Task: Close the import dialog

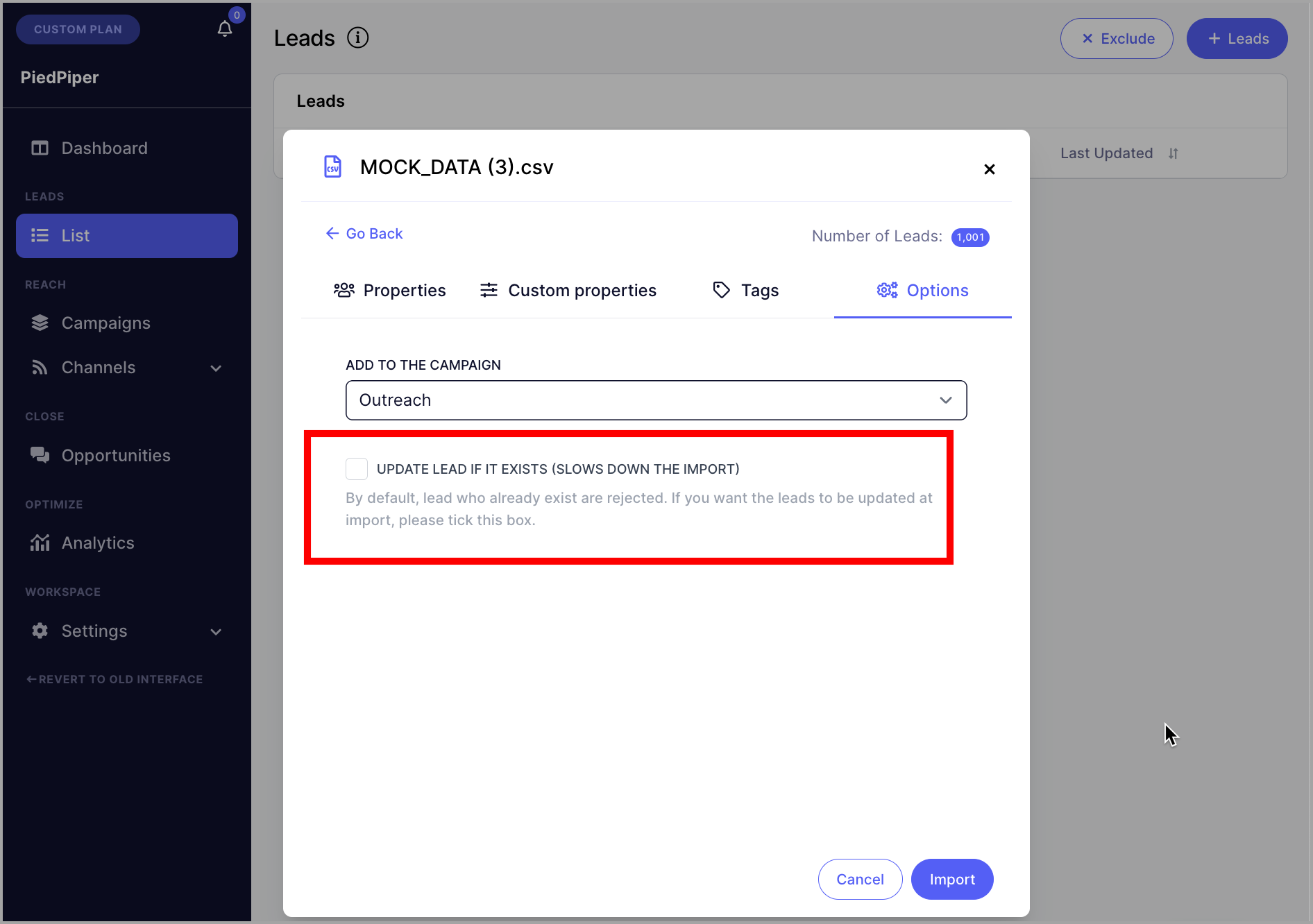Action: [990, 169]
